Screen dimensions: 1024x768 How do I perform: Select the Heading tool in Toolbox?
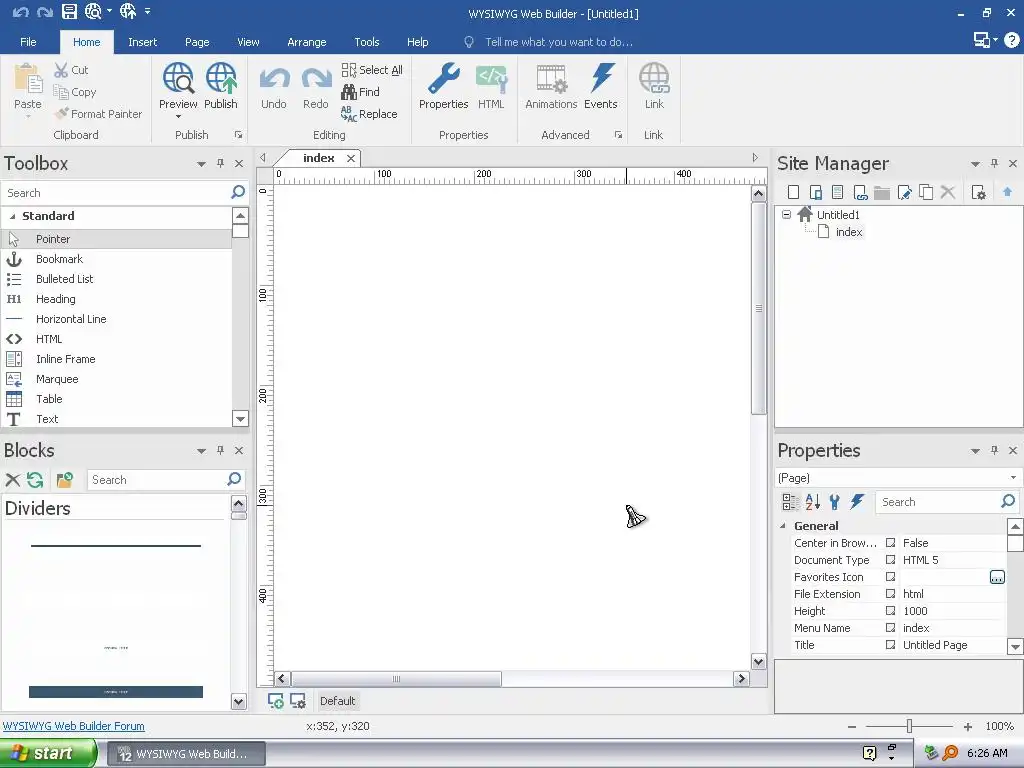pyautogui.click(x=116, y=299)
